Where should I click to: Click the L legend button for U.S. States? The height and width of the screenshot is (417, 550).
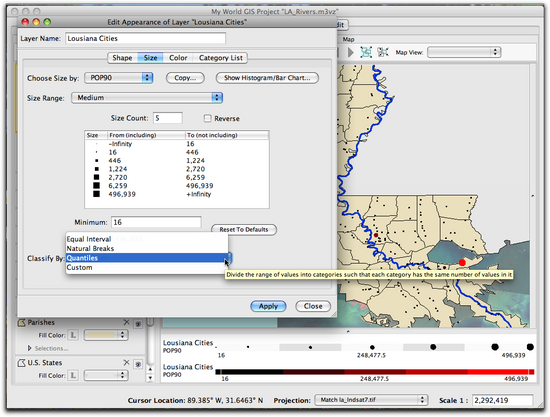pyautogui.click(x=73, y=376)
